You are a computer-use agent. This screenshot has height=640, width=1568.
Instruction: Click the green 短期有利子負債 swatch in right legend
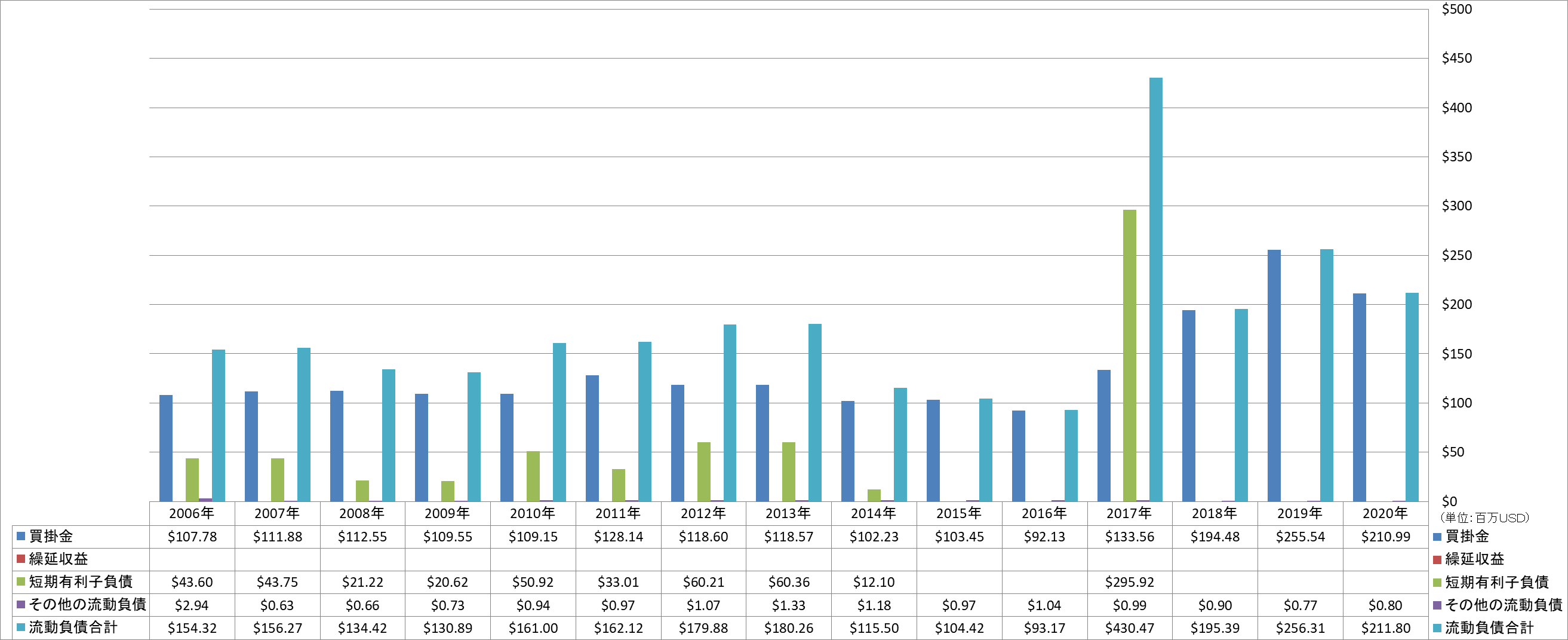click(x=1437, y=583)
